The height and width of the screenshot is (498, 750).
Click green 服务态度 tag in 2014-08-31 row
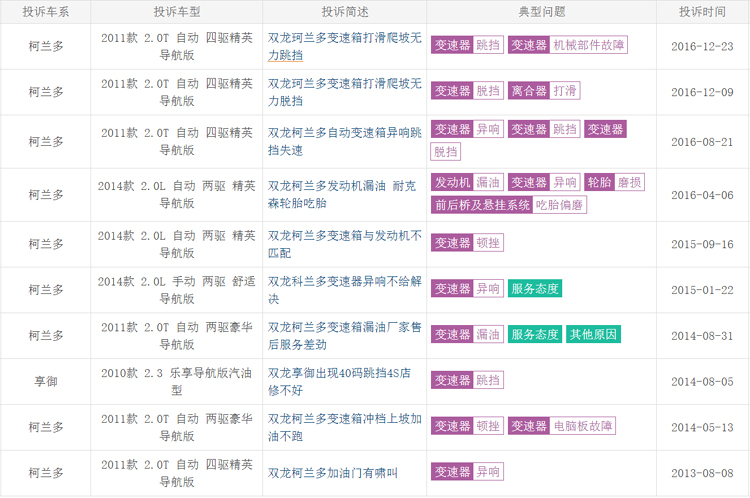535,334
